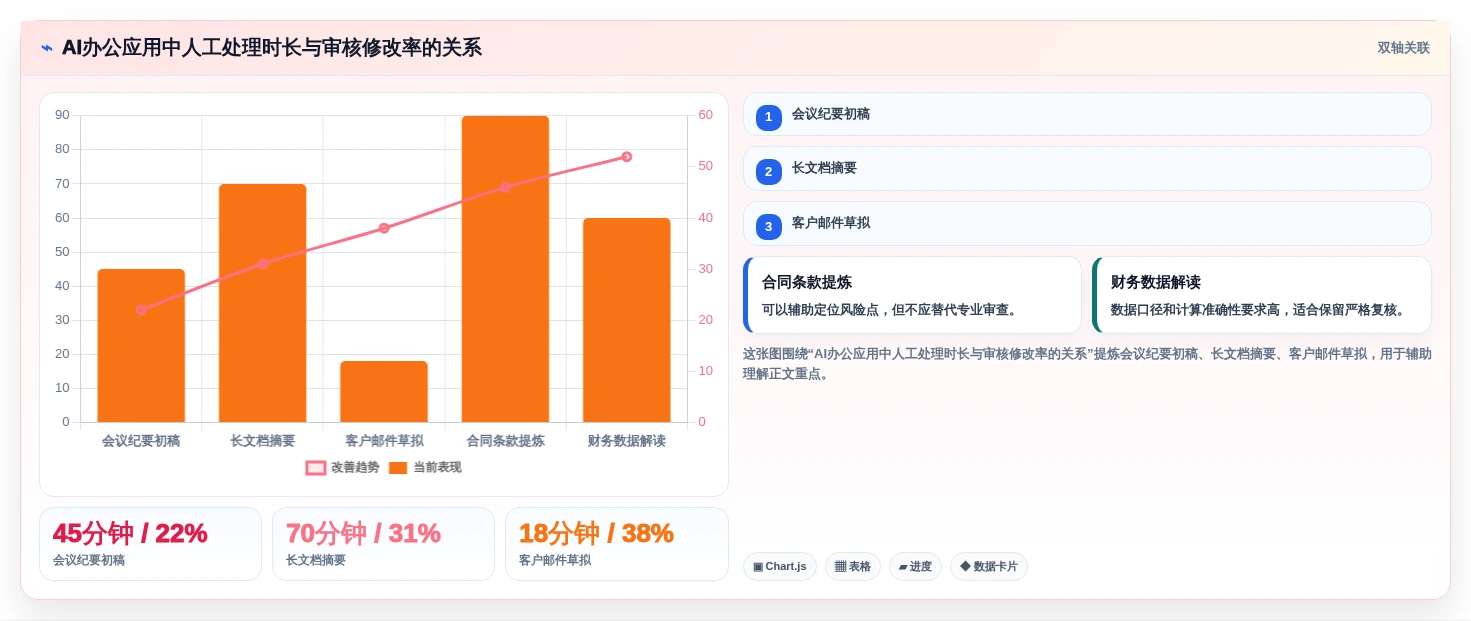Click the Chart.js tag chip

pyautogui.click(x=780, y=567)
